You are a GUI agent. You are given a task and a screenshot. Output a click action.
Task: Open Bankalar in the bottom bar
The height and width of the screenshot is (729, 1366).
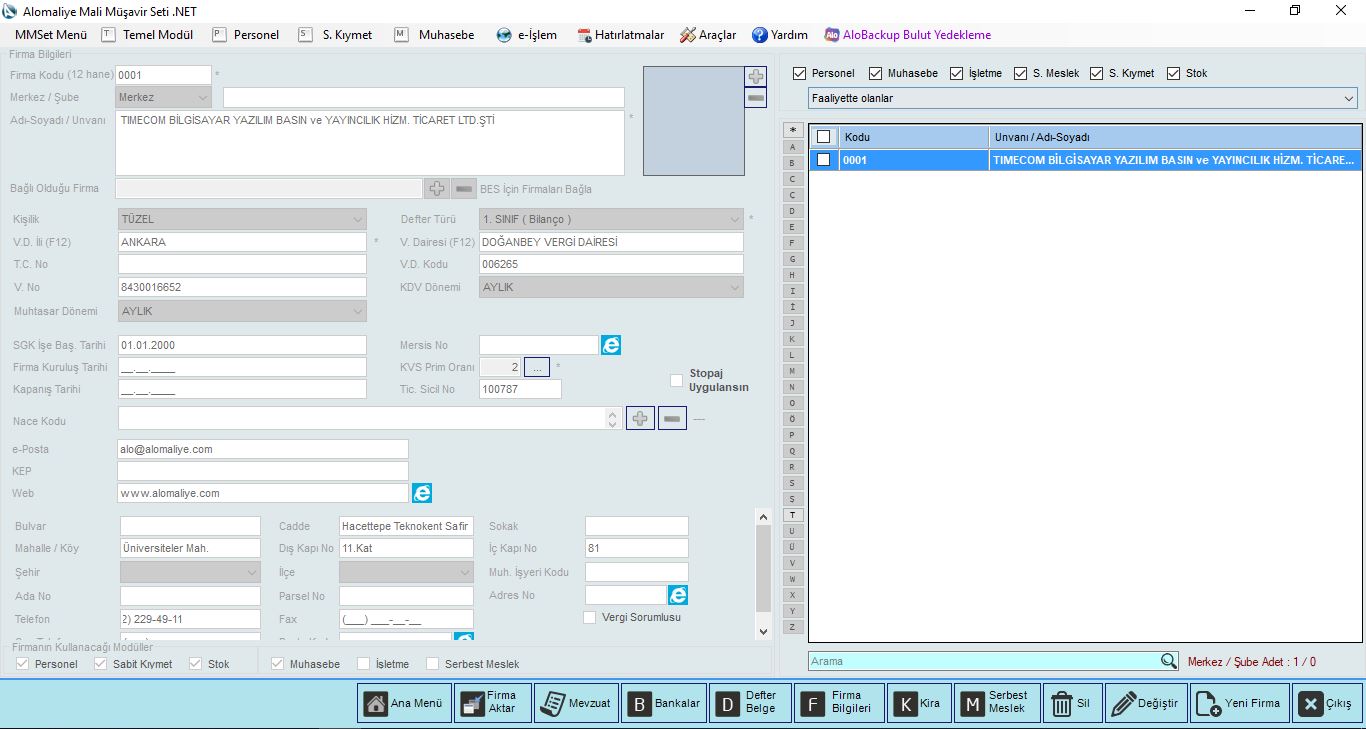click(664, 703)
